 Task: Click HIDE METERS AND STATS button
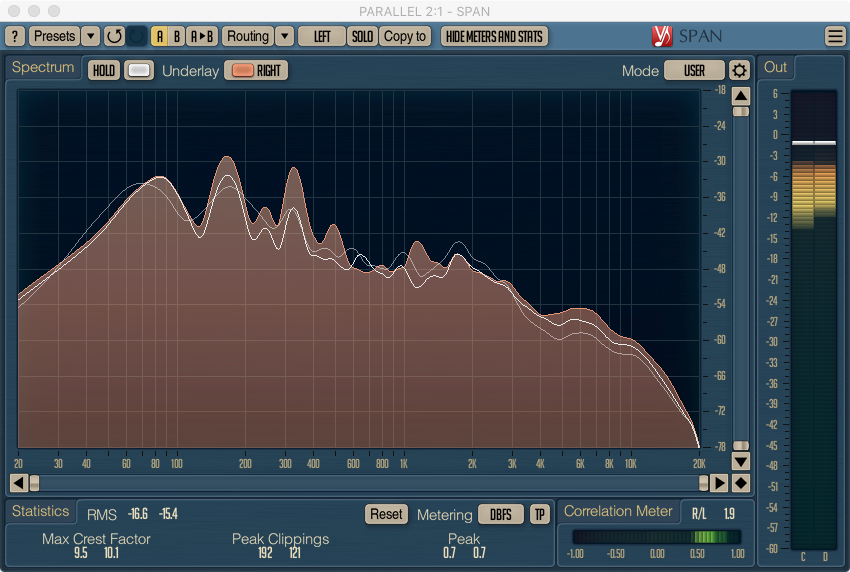(x=494, y=36)
